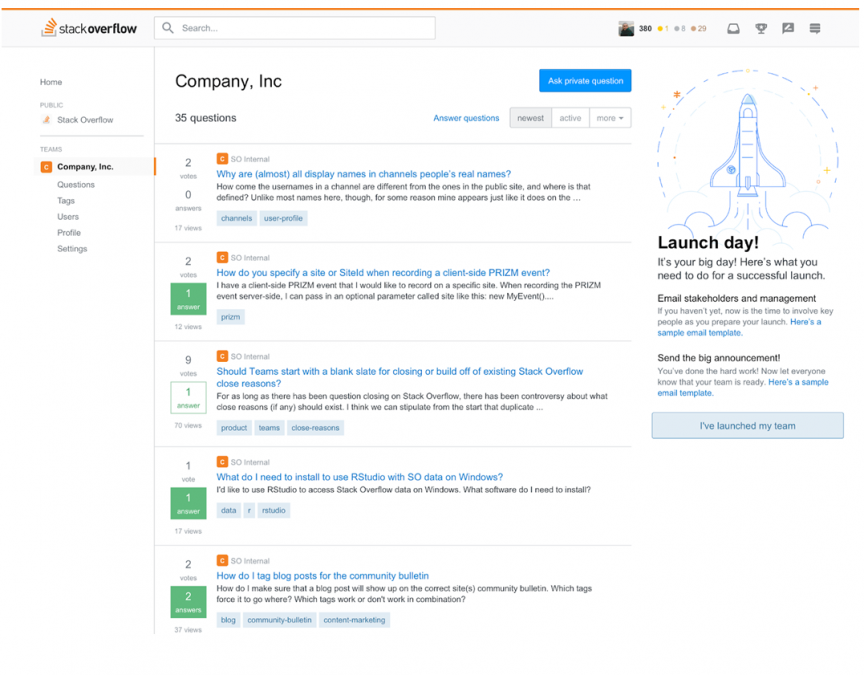Click Ask private question button
This screenshot has width=864, height=675.
coord(585,80)
